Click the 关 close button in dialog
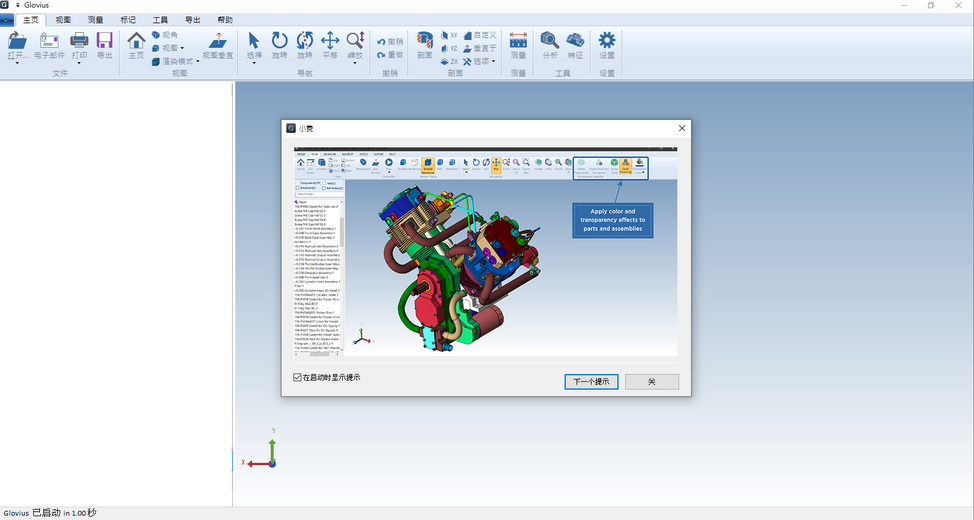The height and width of the screenshot is (520, 974). pyautogui.click(x=652, y=382)
